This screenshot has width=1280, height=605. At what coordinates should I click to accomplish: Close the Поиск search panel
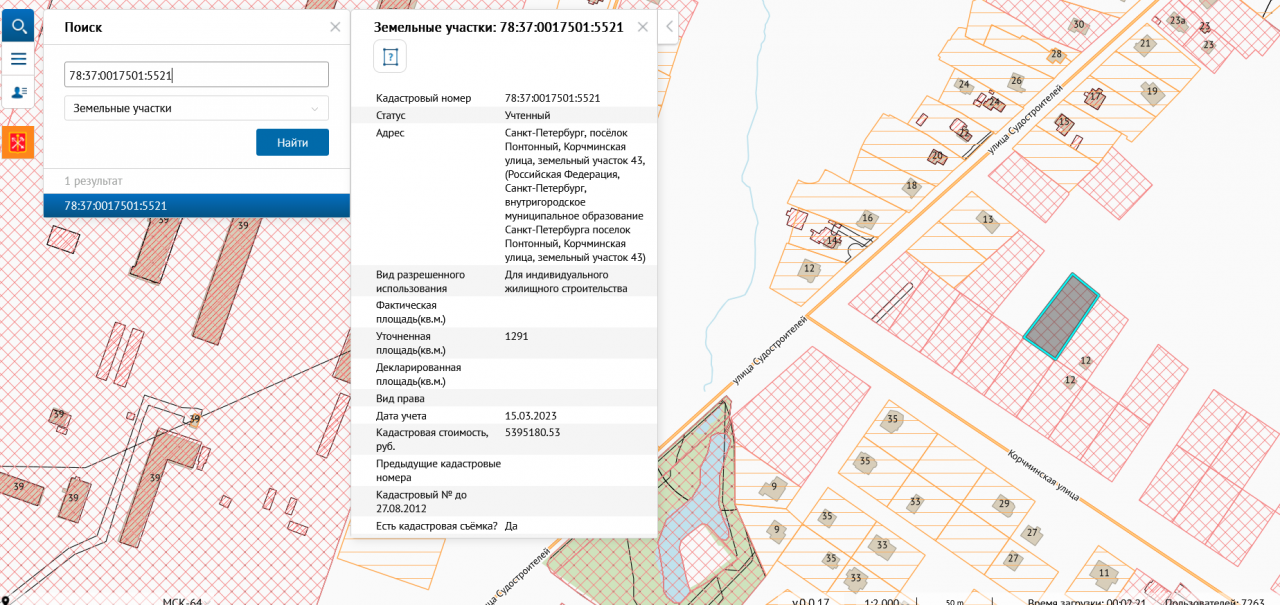[x=335, y=27]
